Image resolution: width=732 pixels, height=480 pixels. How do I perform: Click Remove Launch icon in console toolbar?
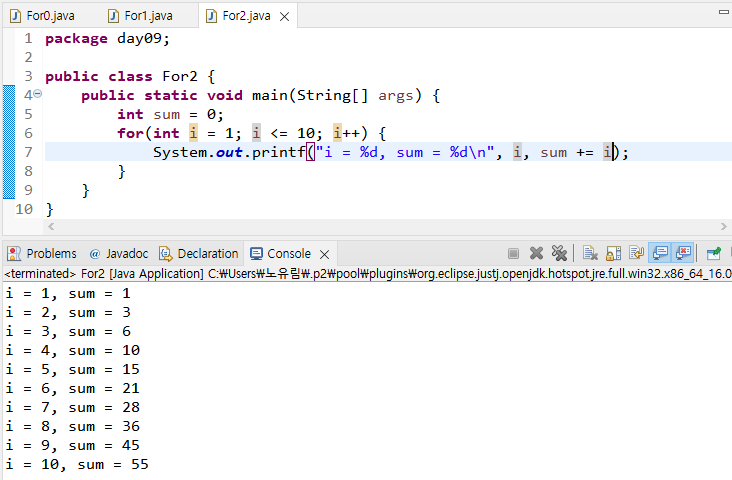click(x=536, y=254)
